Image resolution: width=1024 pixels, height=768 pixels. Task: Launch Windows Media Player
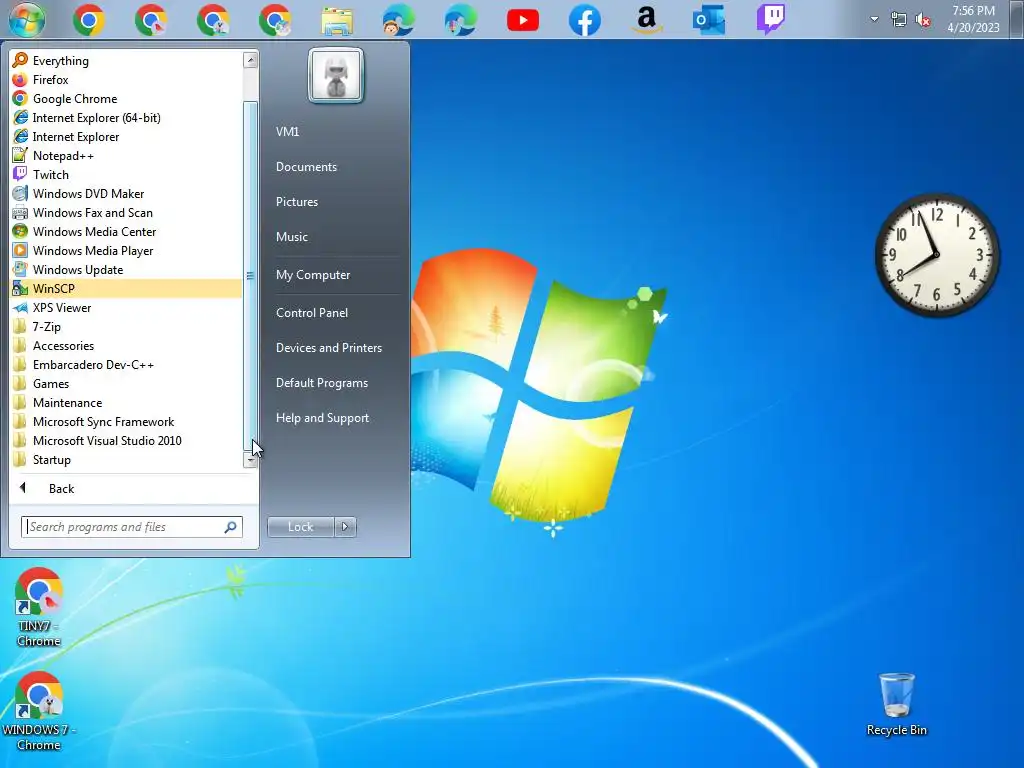127,251
